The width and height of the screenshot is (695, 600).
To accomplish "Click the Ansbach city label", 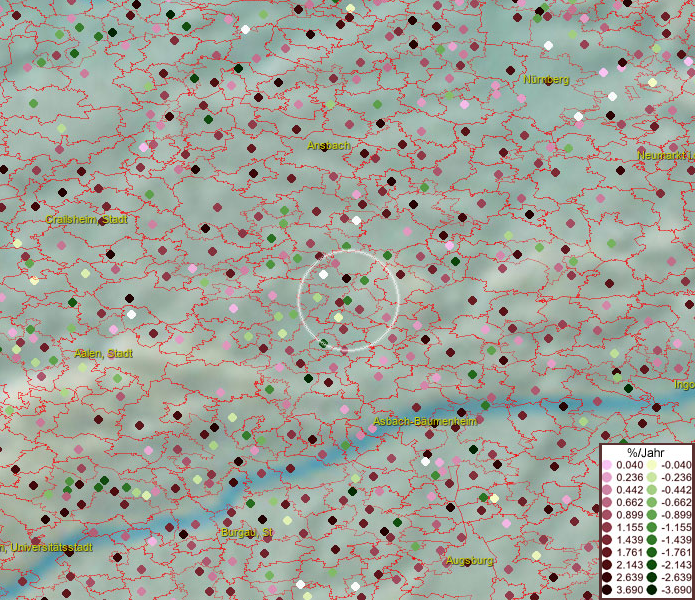I will 328,146.
